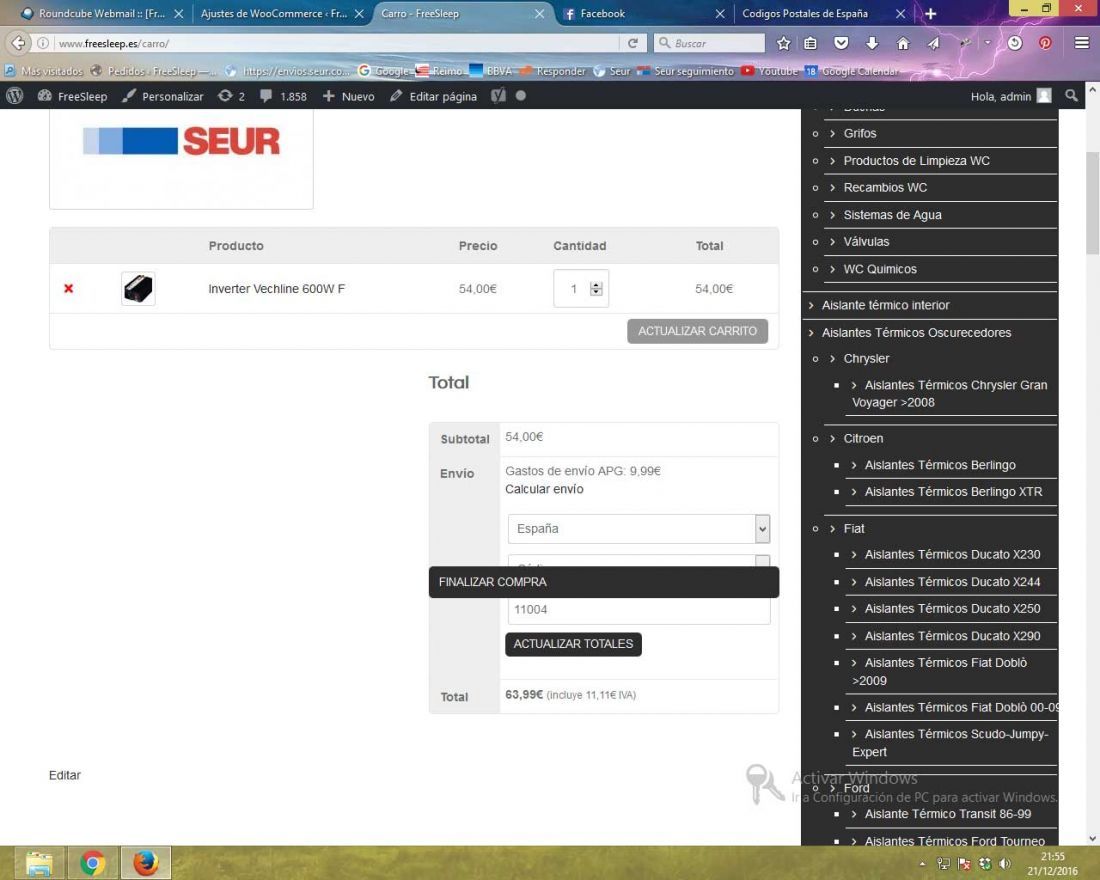
Task: Open the Chrysler subcategory
Action: [866, 359]
